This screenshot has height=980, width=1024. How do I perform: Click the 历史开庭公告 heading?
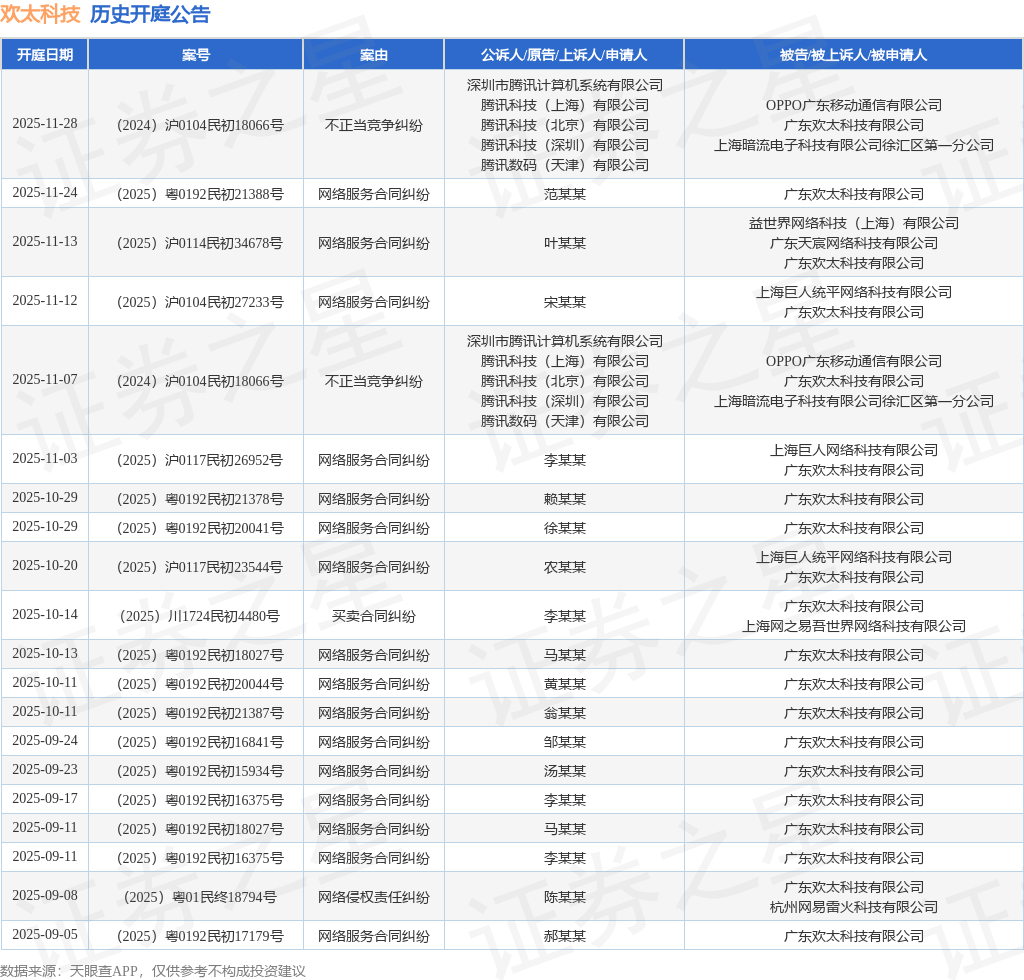click(150, 14)
